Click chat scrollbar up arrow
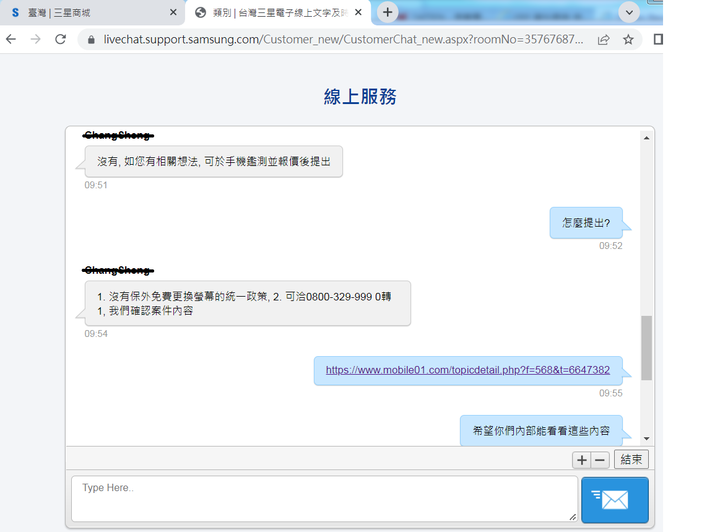 647,138
